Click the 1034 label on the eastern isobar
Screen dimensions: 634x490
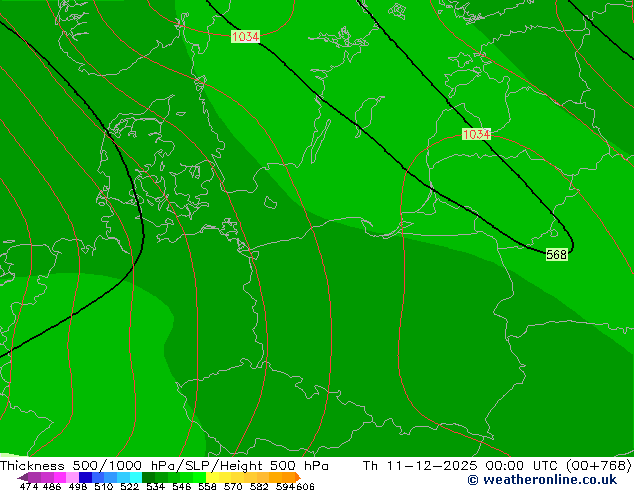click(476, 134)
